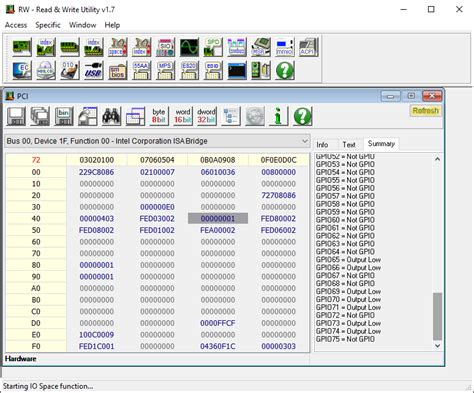
Task: Open the Access menu
Action: (x=16, y=25)
